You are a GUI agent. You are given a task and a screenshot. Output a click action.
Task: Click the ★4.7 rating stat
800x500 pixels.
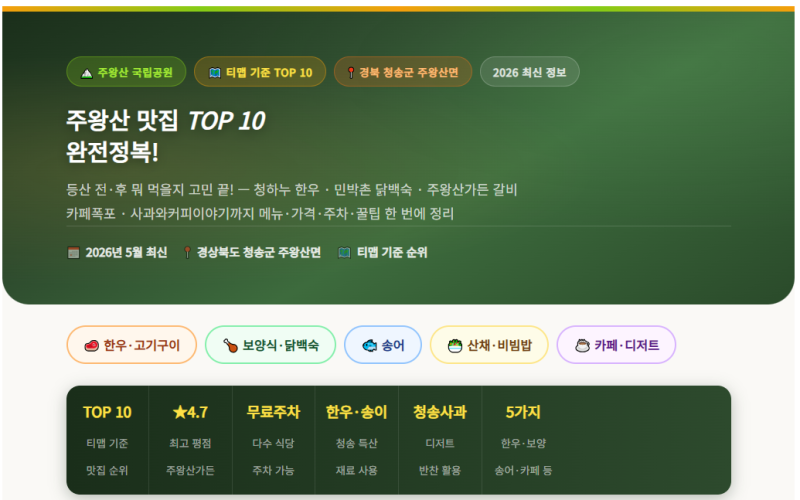click(190, 412)
